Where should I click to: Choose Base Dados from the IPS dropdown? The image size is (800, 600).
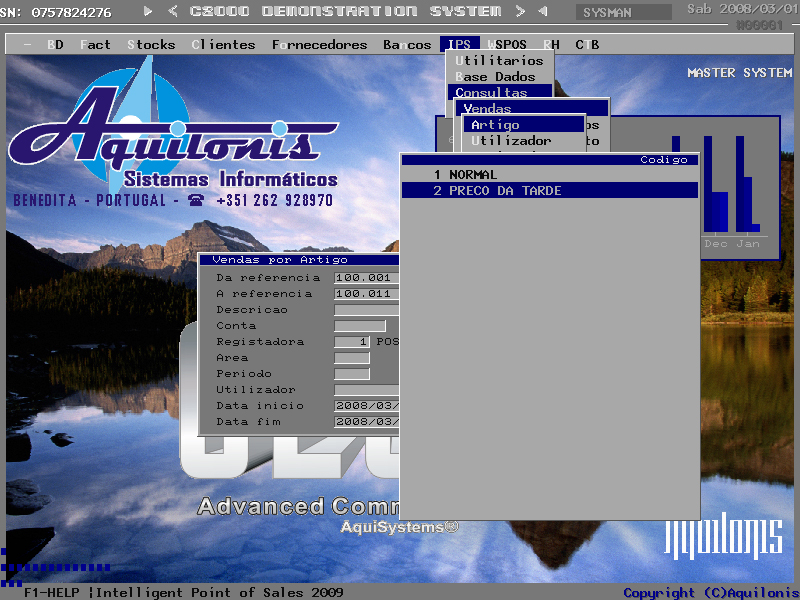point(495,77)
